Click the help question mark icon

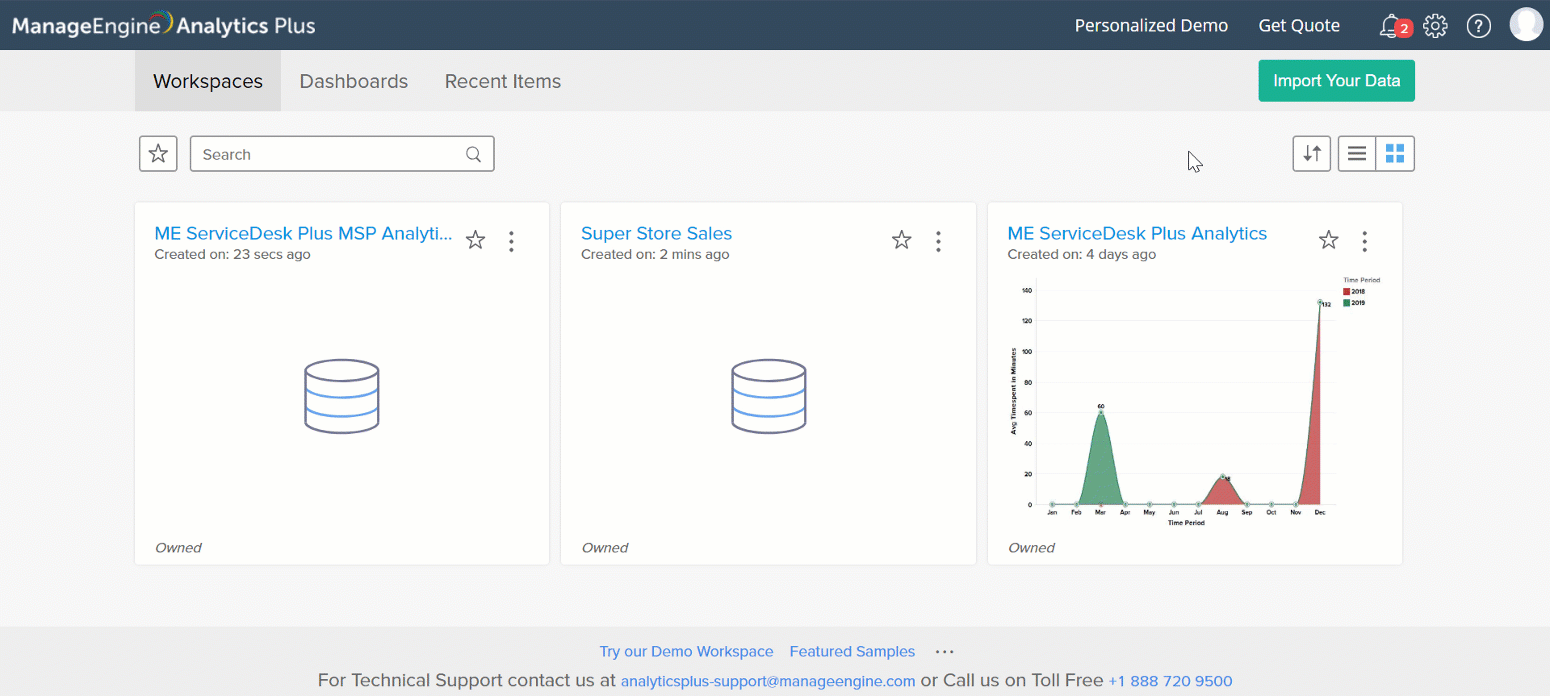(x=1478, y=26)
